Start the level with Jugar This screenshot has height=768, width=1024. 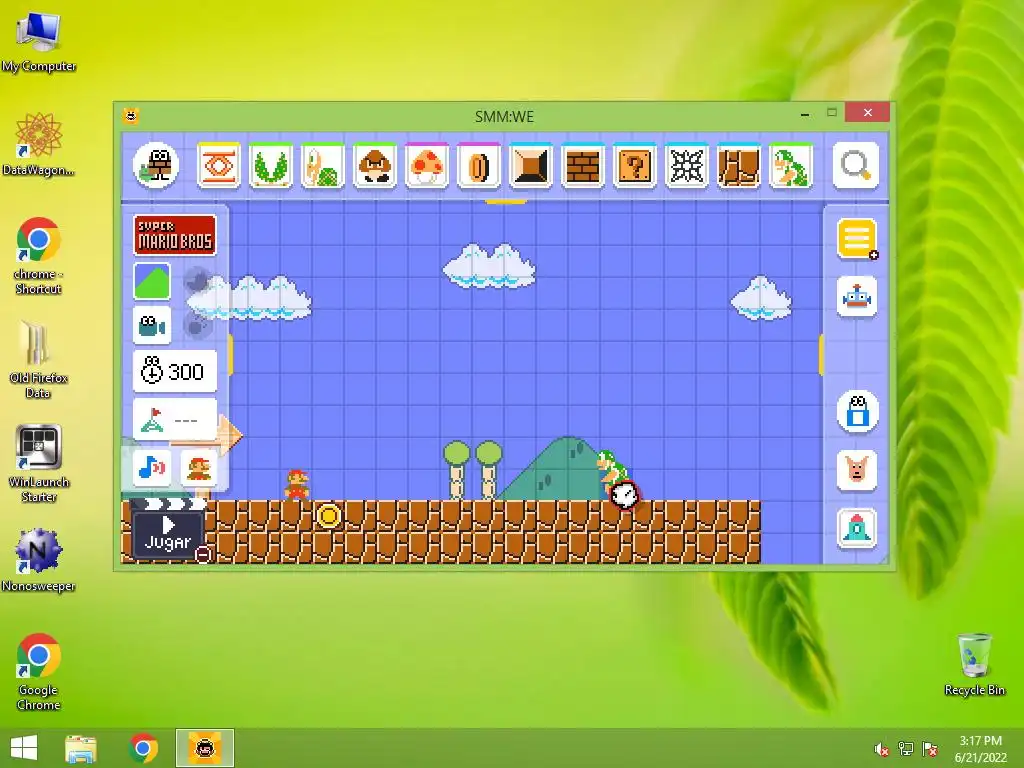(168, 534)
